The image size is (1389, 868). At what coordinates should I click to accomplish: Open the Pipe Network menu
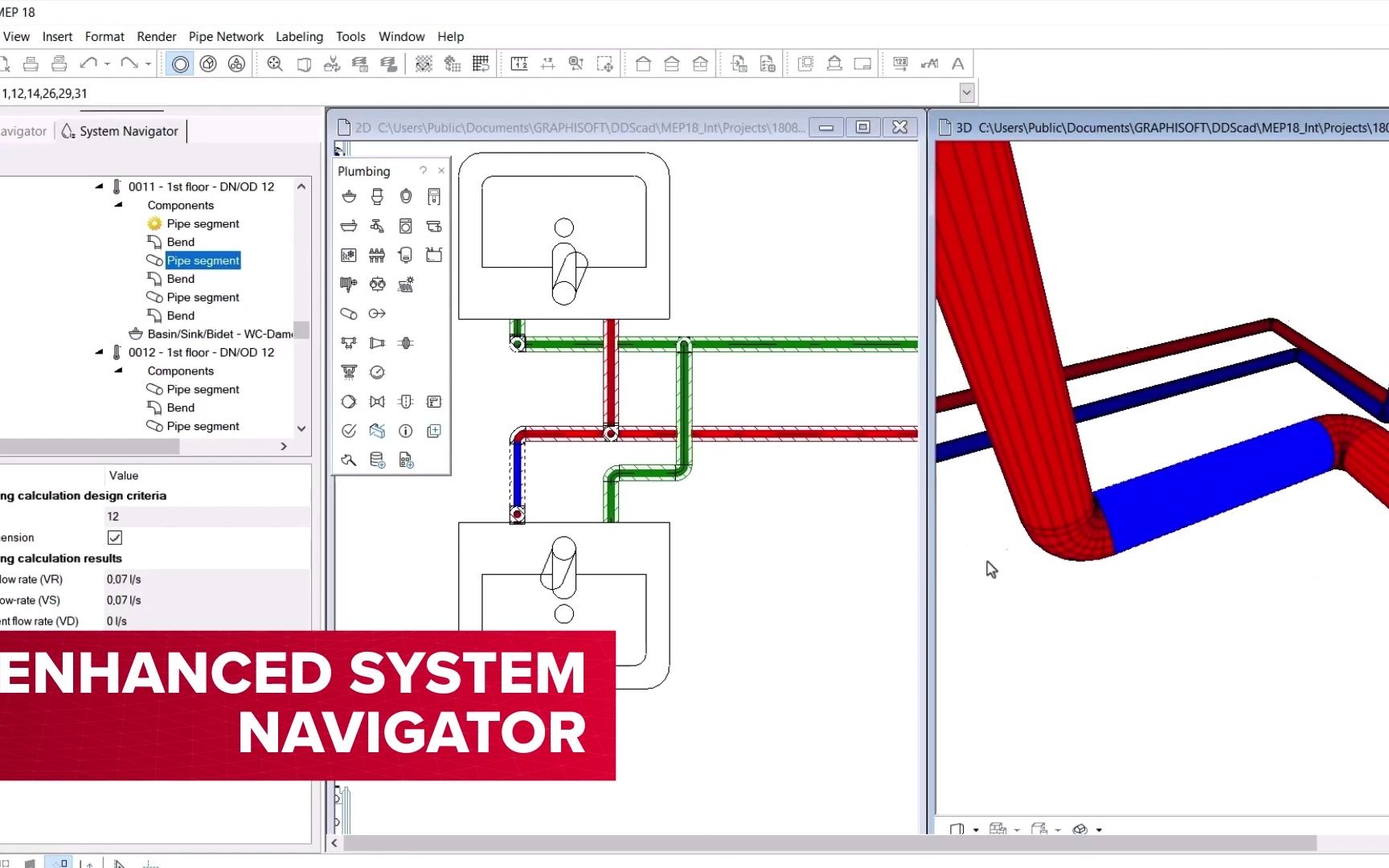(x=226, y=37)
